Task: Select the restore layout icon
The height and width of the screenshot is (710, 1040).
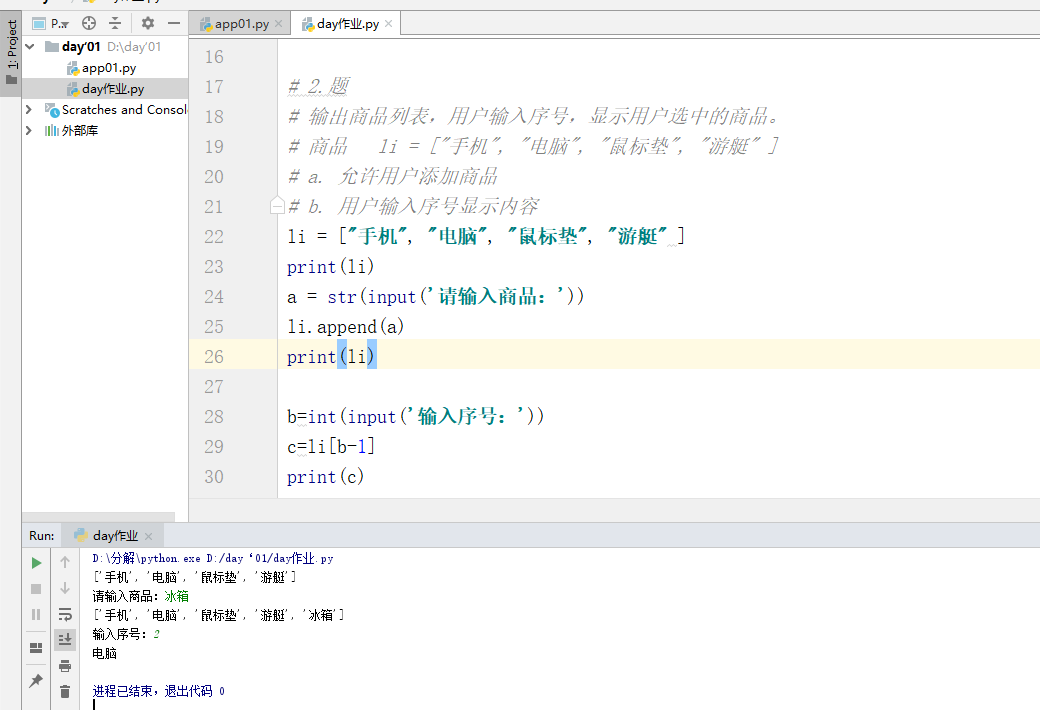Action: click(35, 648)
